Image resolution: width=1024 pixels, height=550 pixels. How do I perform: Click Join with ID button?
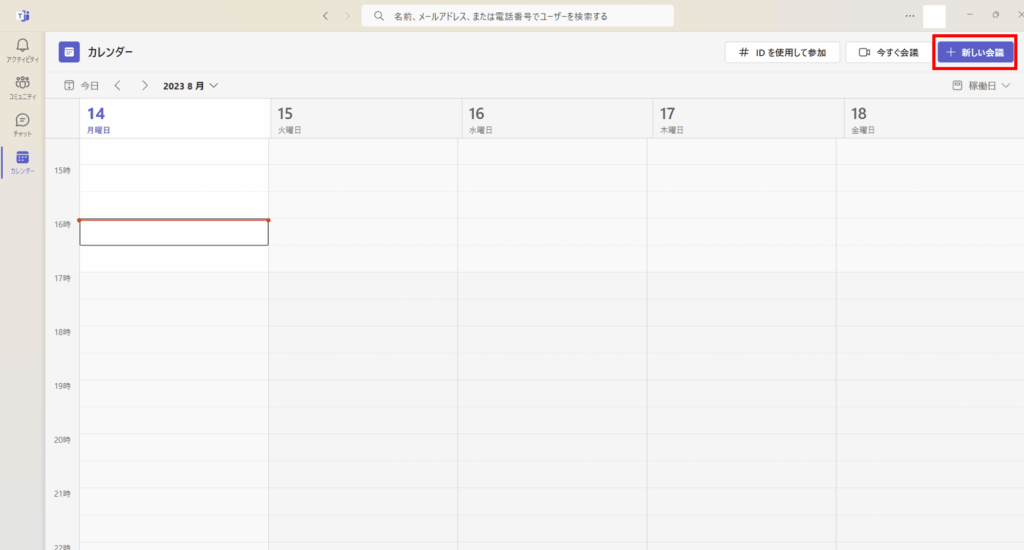pos(782,52)
